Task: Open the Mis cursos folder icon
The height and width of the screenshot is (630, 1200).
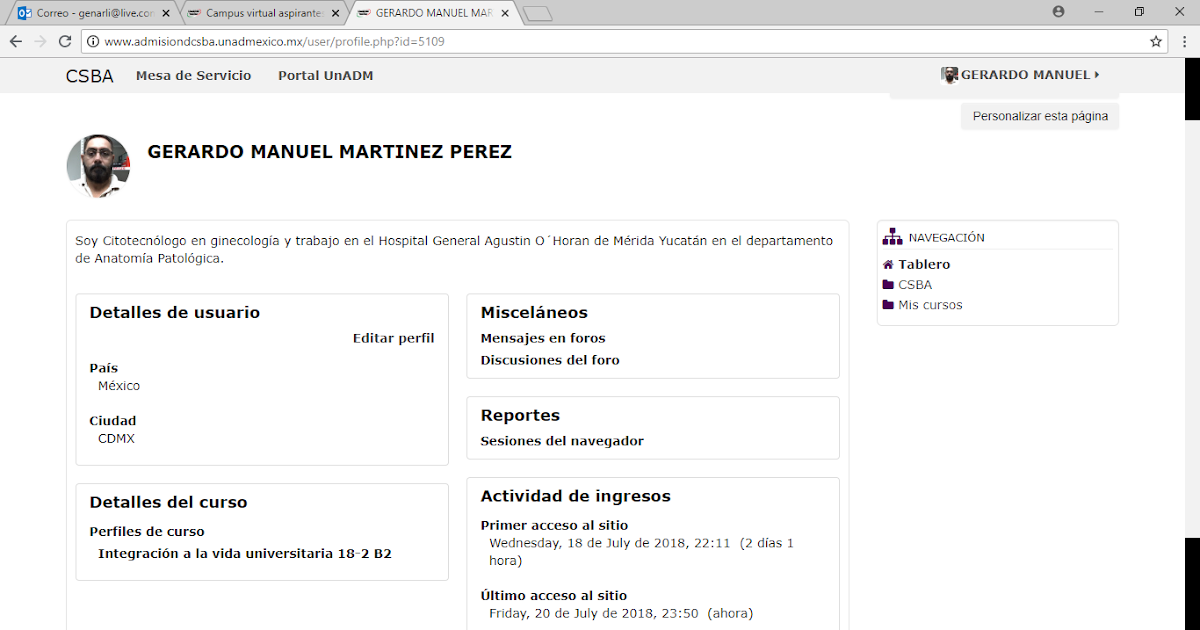Action: click(887, 305)
